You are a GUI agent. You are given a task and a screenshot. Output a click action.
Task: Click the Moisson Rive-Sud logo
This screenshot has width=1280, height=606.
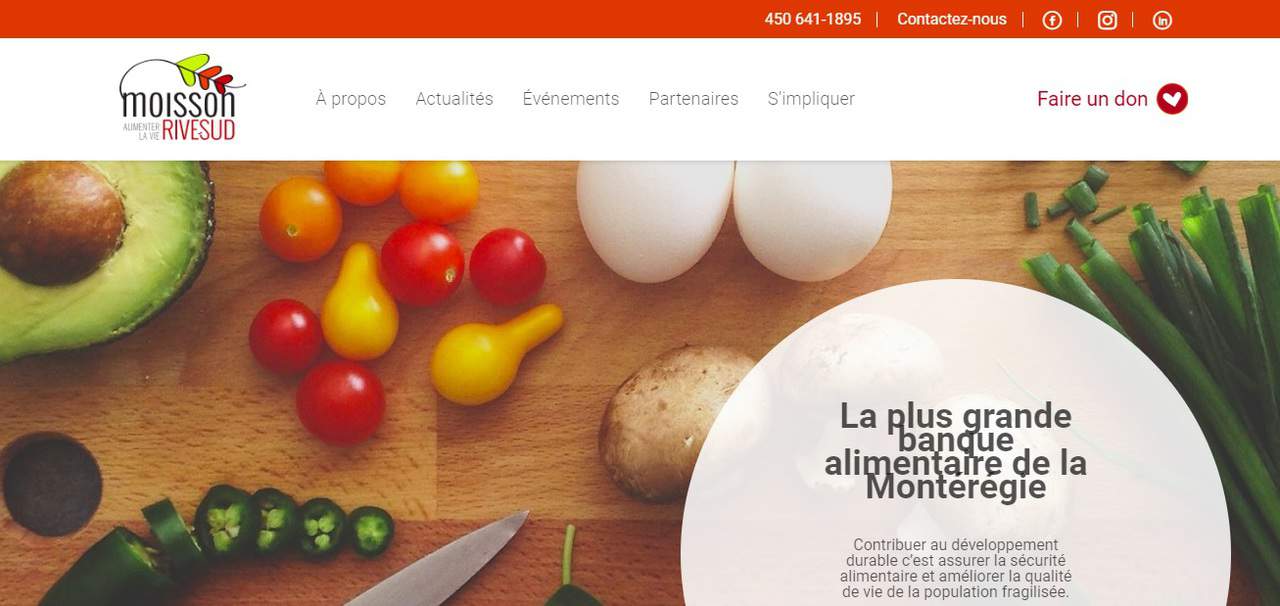pos(181,98)
